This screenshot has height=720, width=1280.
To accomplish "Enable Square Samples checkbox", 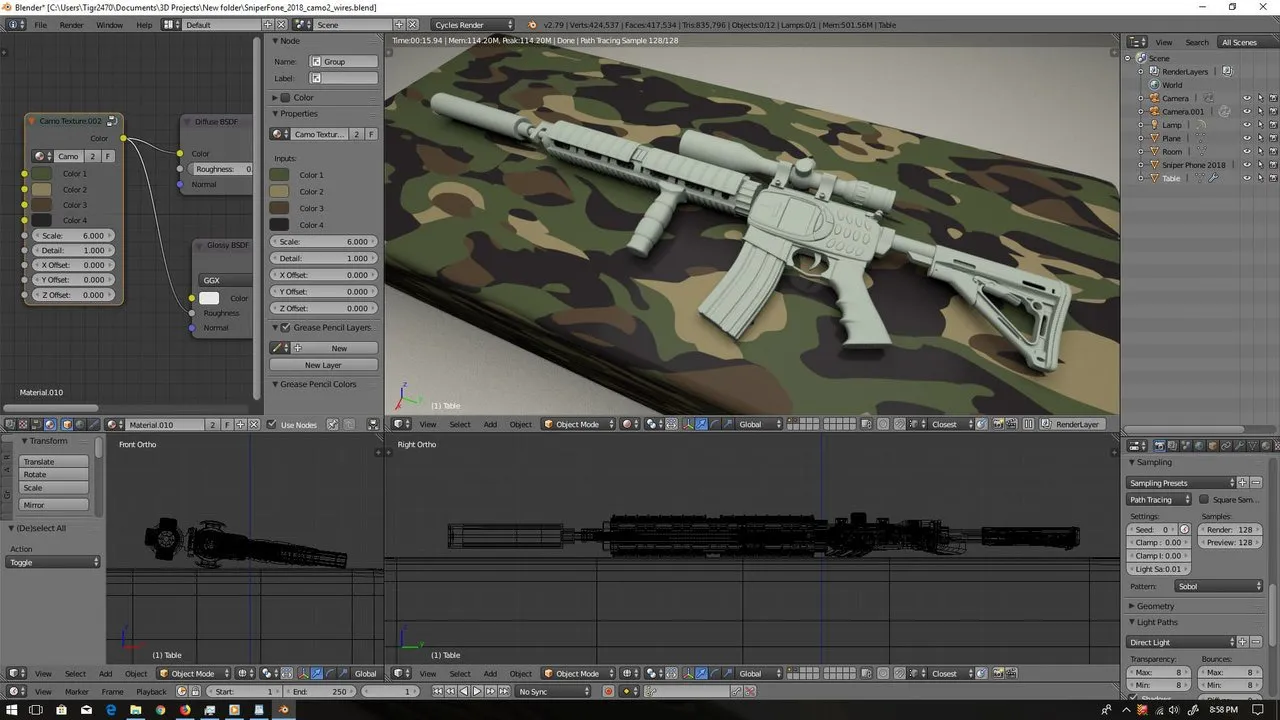I will [1204, 499].
